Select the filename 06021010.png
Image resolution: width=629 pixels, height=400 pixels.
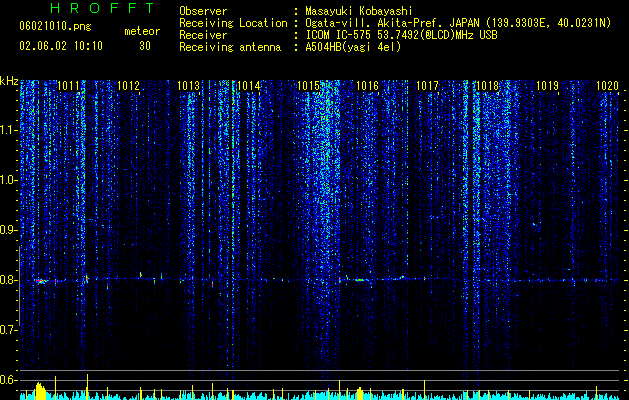click(55, 27)
